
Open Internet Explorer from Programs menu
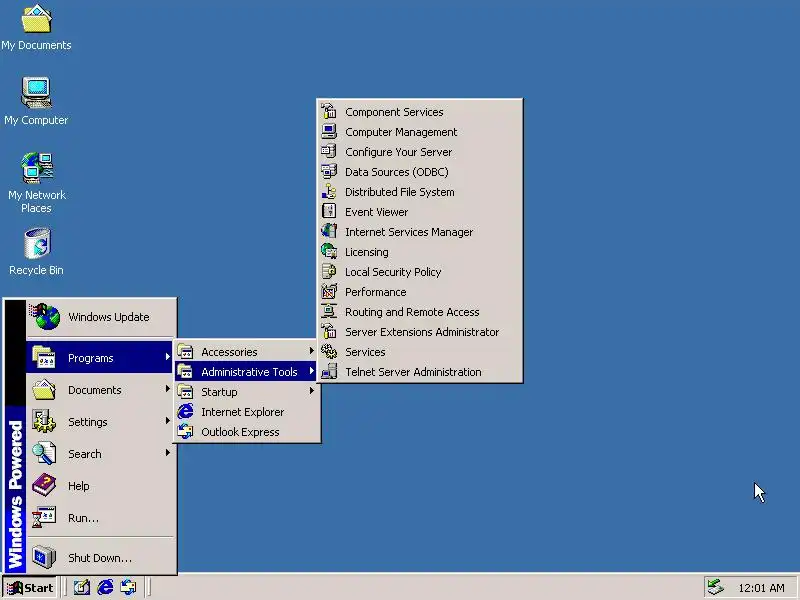click(x=247, y=412)
